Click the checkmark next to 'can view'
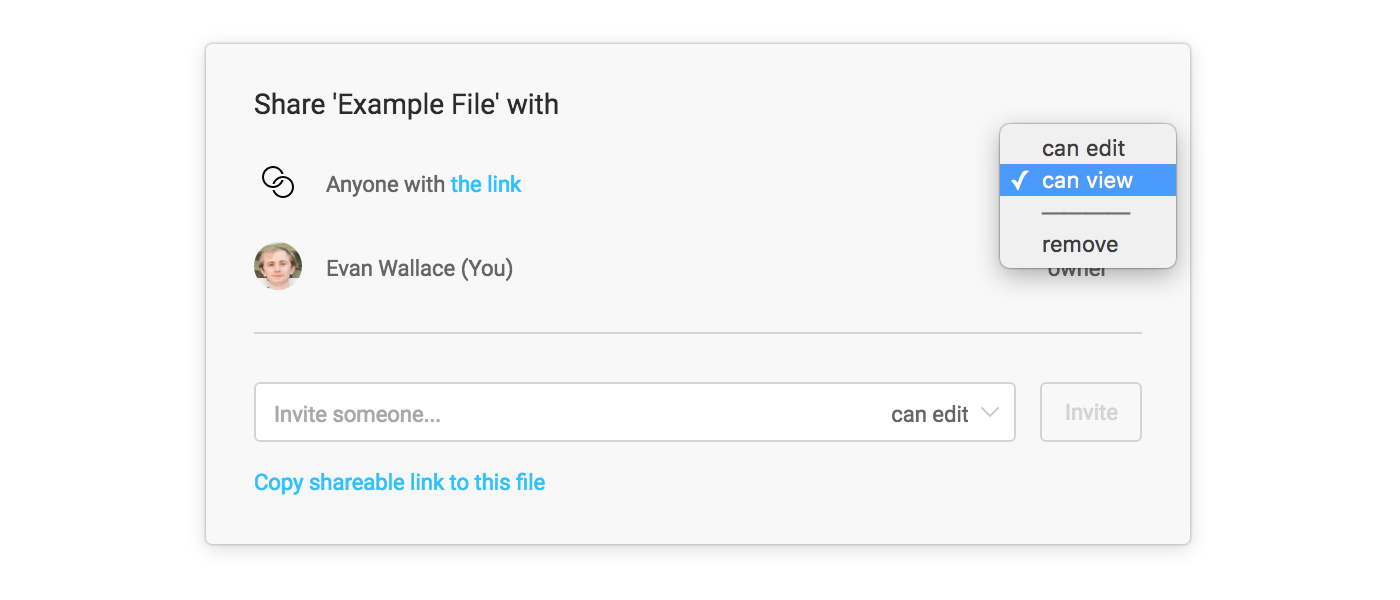 click(x=1017, y=180)
